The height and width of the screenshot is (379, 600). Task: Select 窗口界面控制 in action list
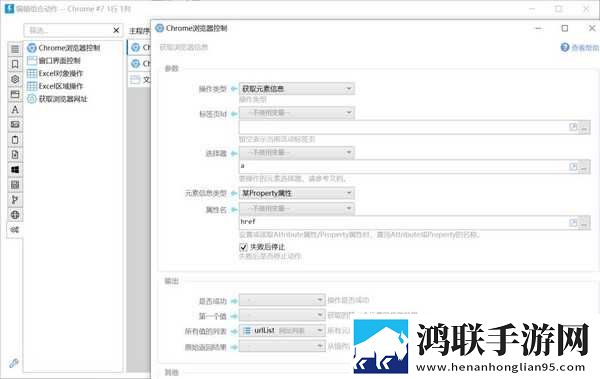click(x=54, y=60)
